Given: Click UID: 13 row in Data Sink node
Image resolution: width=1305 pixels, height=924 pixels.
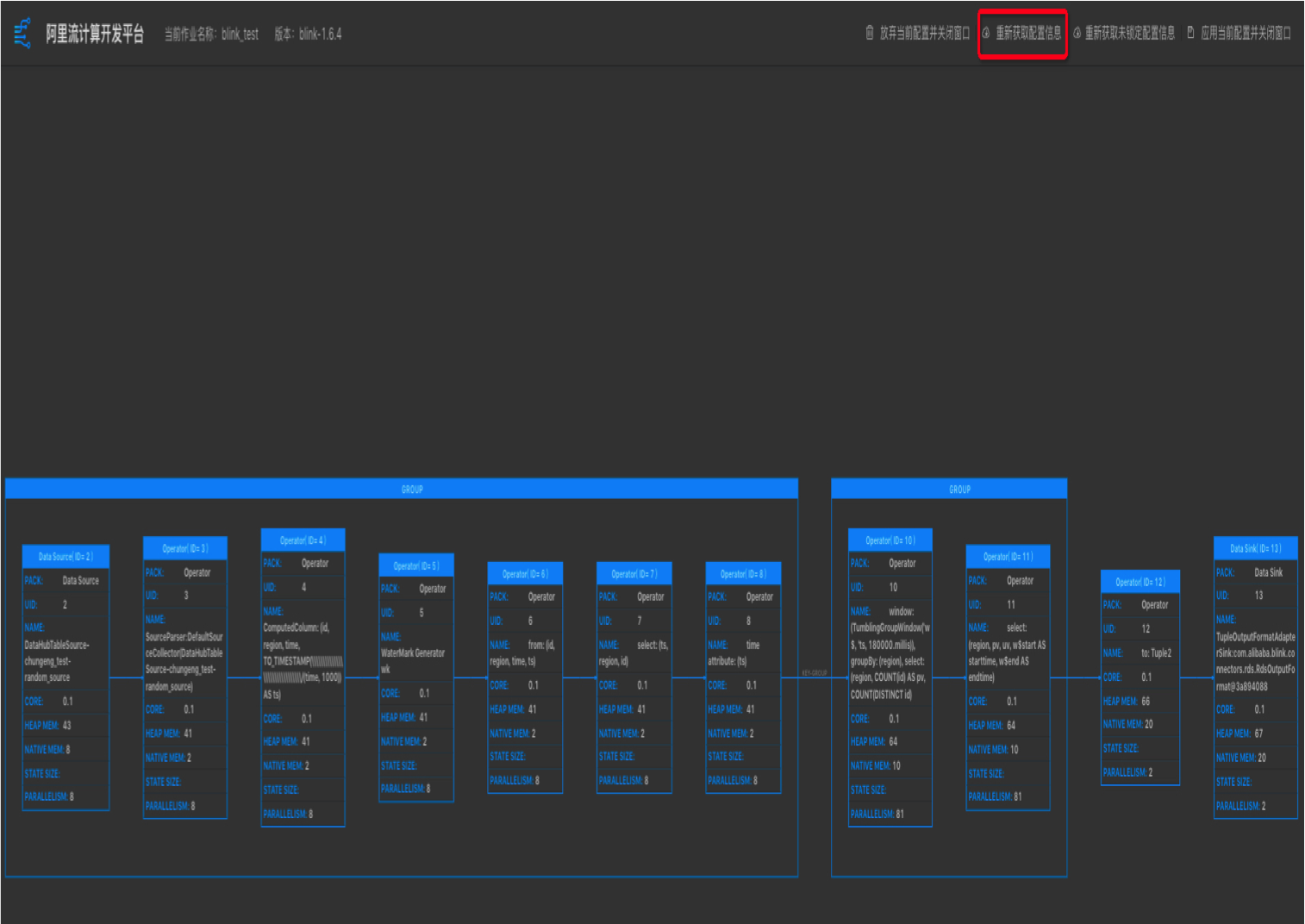Looking at the screenshot, I should click(x=1256, y=596).
